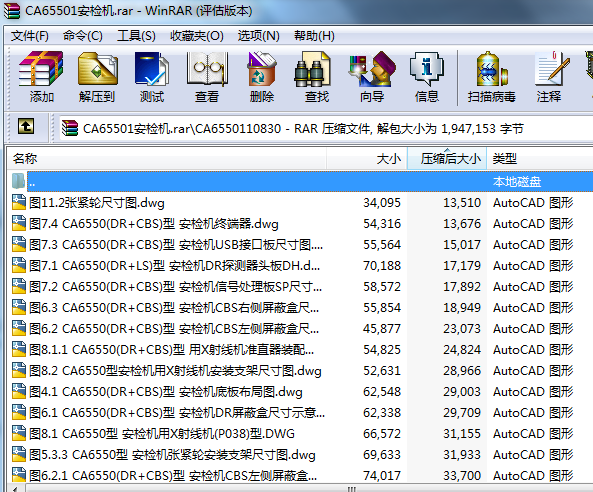Click the DWG icon beside 图7.4 安检机终端器

pyautogui.click(x=19, y=223)
